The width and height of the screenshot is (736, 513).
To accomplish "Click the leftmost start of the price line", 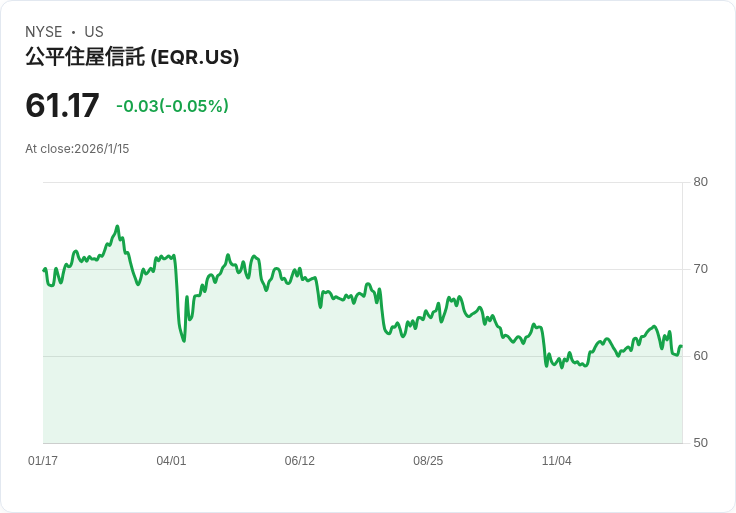I will [x=44, y=269].
